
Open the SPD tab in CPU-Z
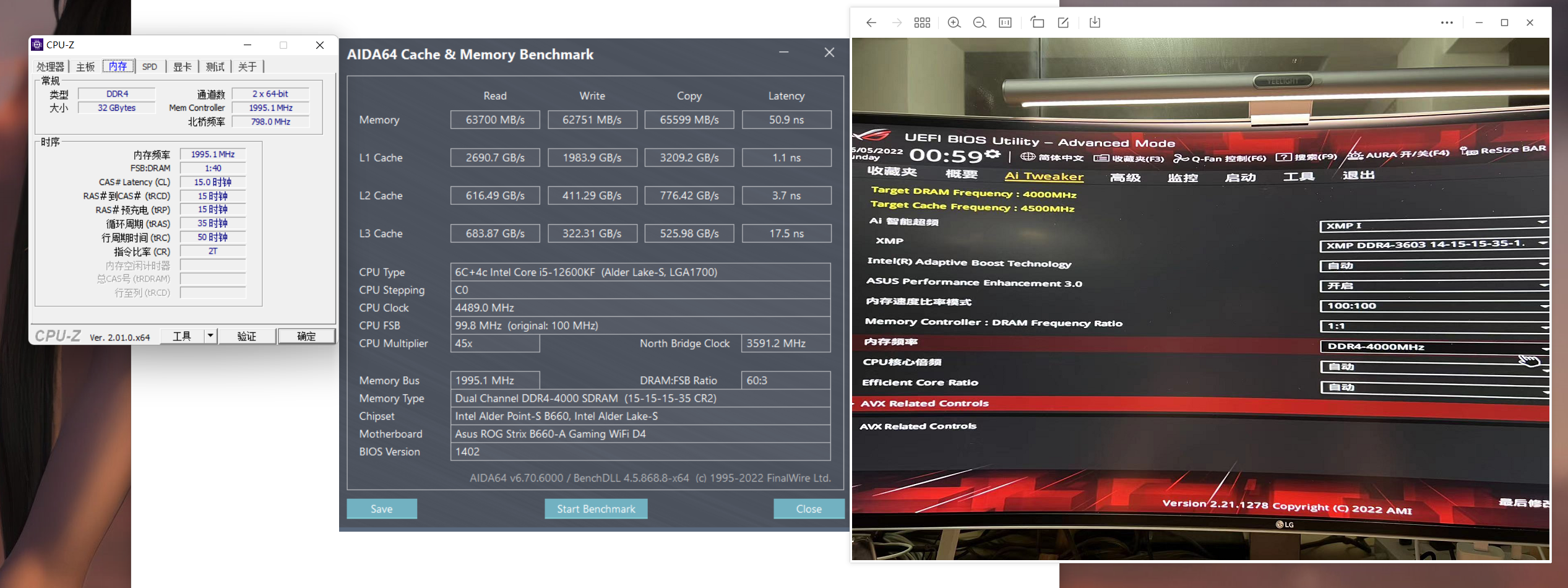(150, 66)
